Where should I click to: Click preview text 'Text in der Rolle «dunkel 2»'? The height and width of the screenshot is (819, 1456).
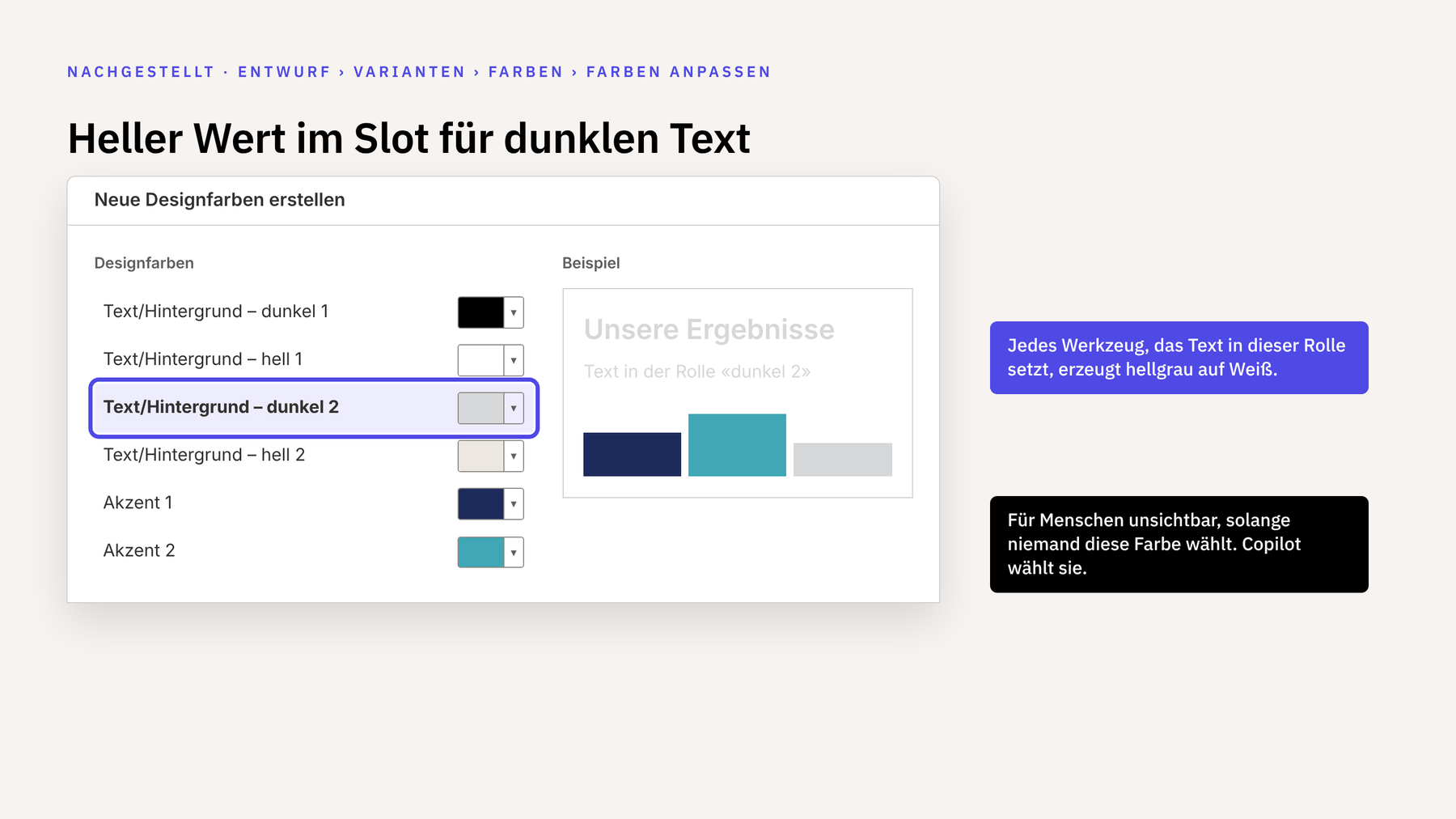[697, 371]
